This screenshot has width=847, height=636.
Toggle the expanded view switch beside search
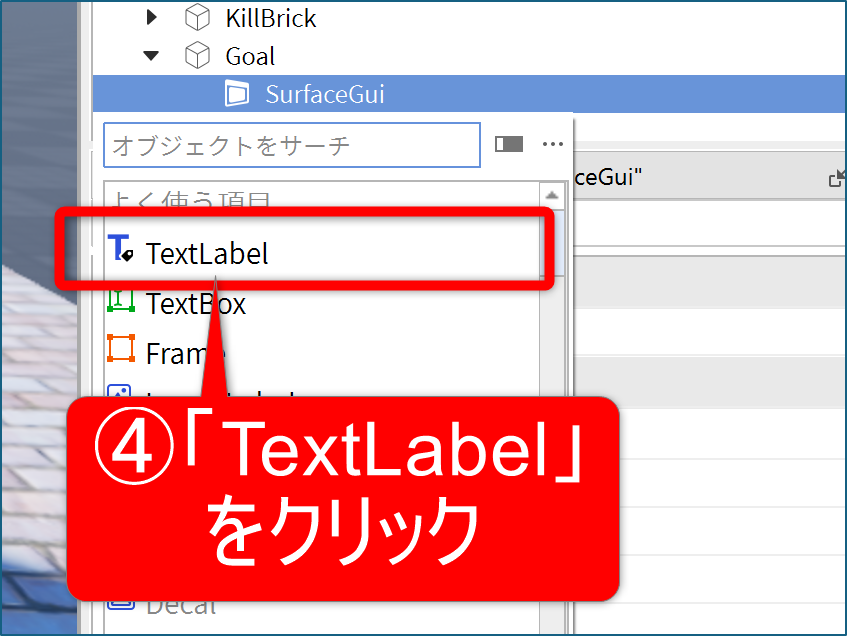coord(509,144)
